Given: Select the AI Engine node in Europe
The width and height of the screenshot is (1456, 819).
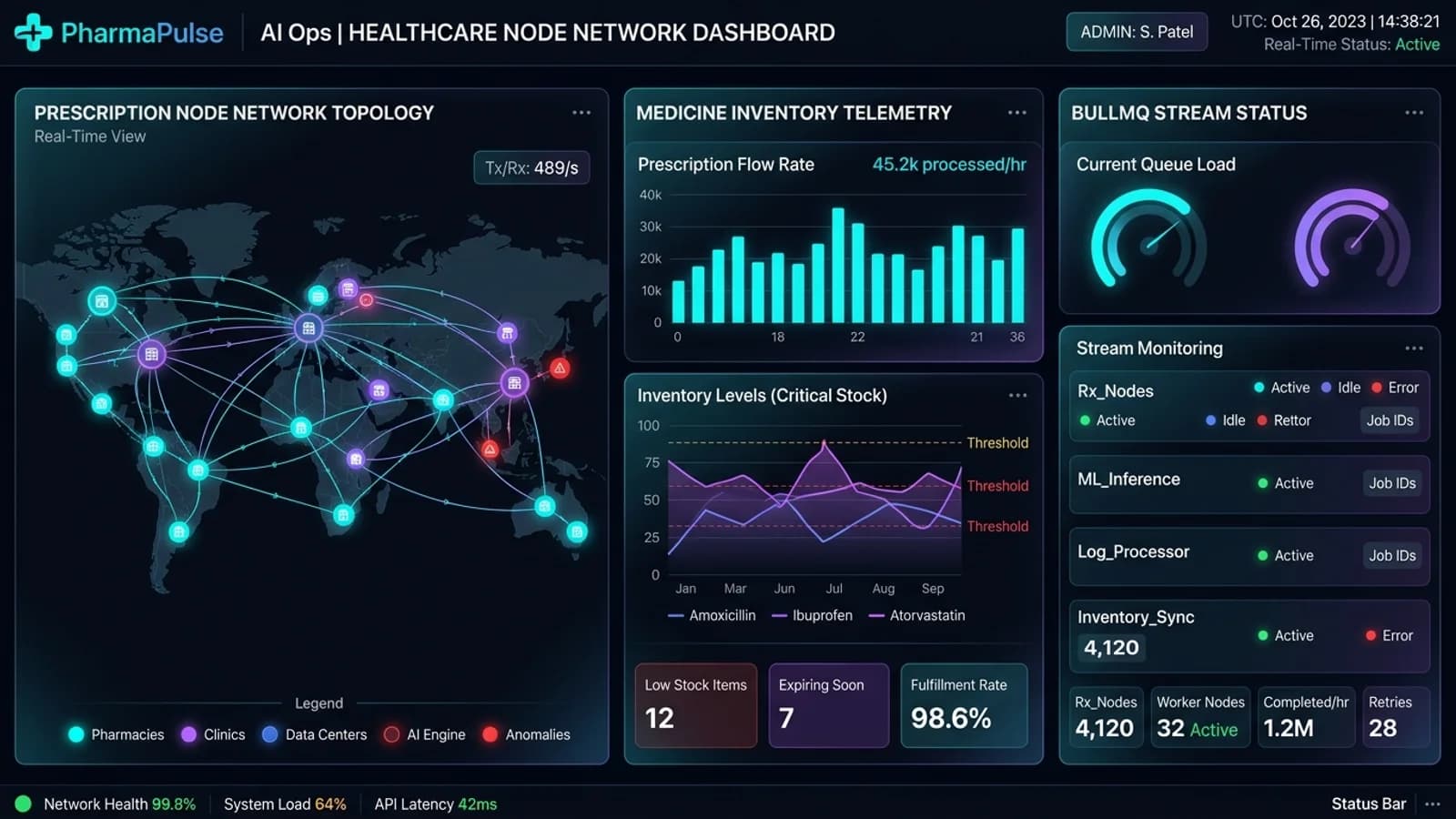Looking at the screenshot, I should 366,299.
